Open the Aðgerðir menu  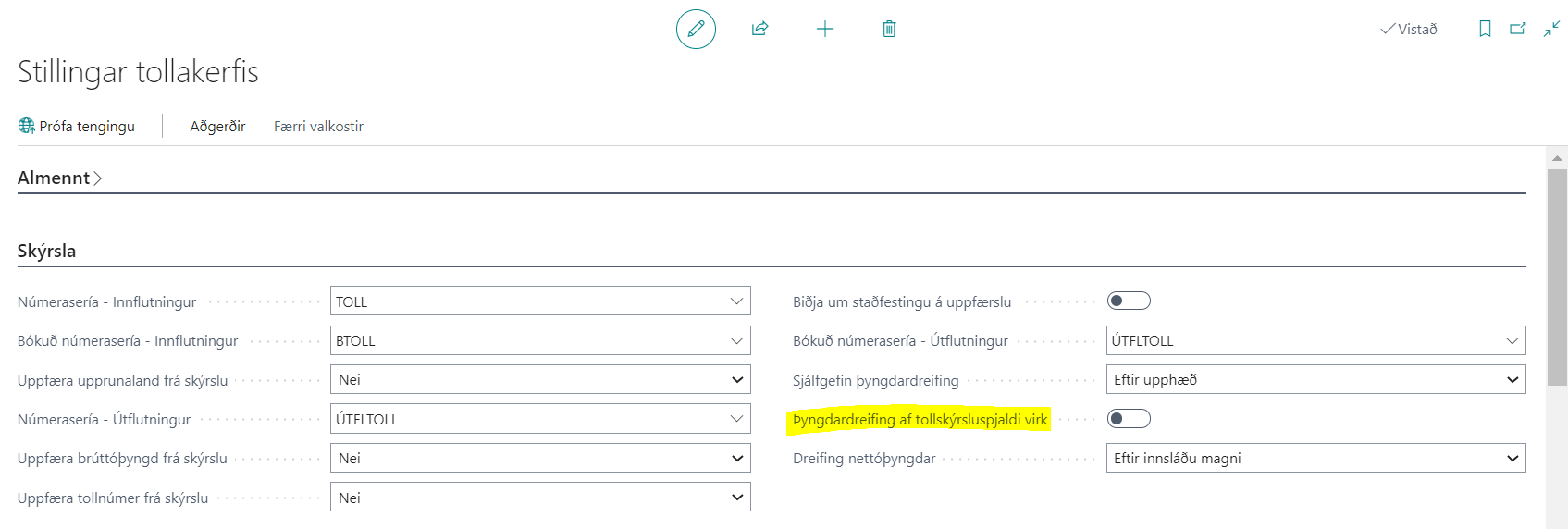[217, 126]
